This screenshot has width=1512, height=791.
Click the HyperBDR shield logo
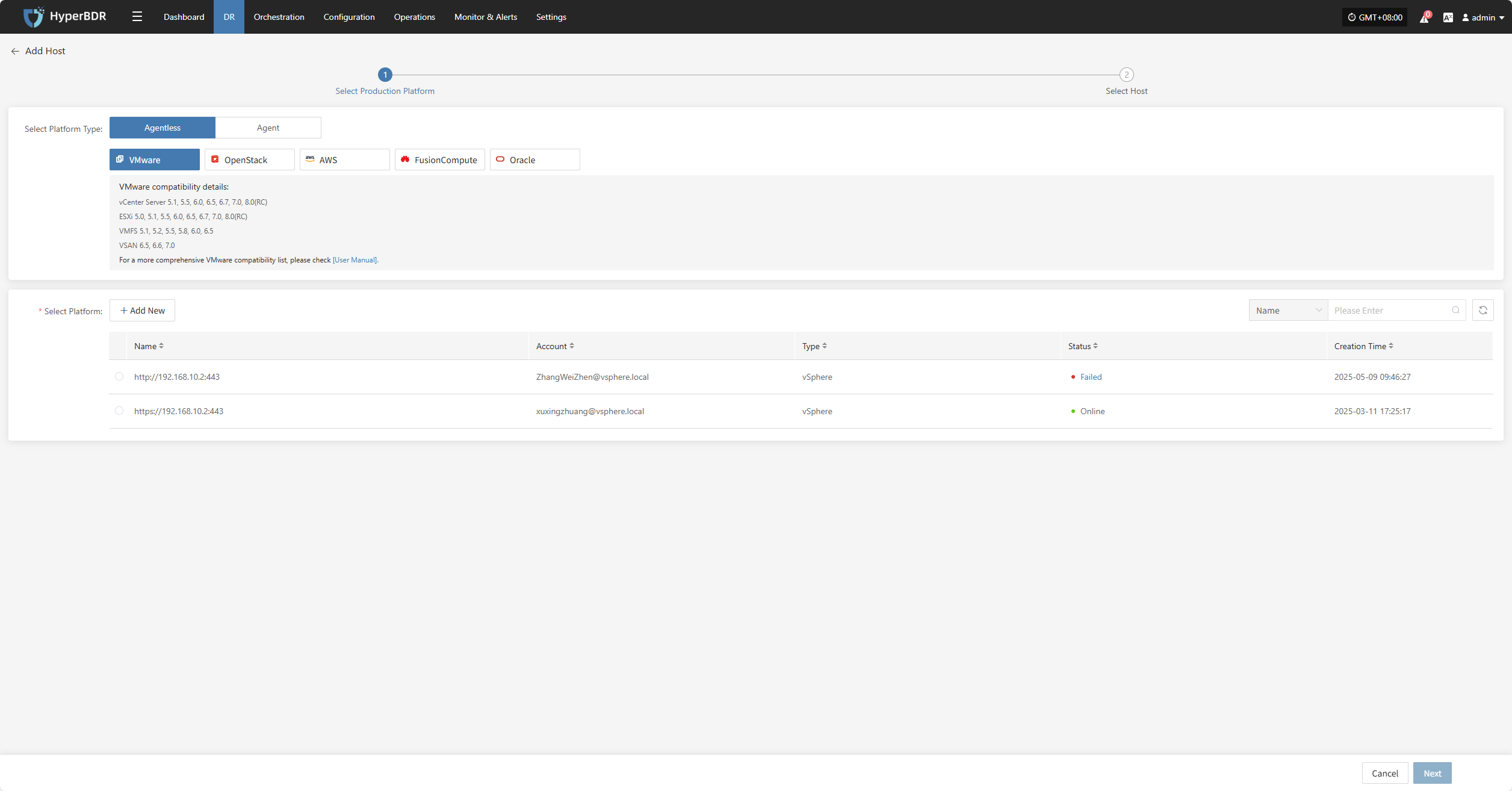(33, 17)
